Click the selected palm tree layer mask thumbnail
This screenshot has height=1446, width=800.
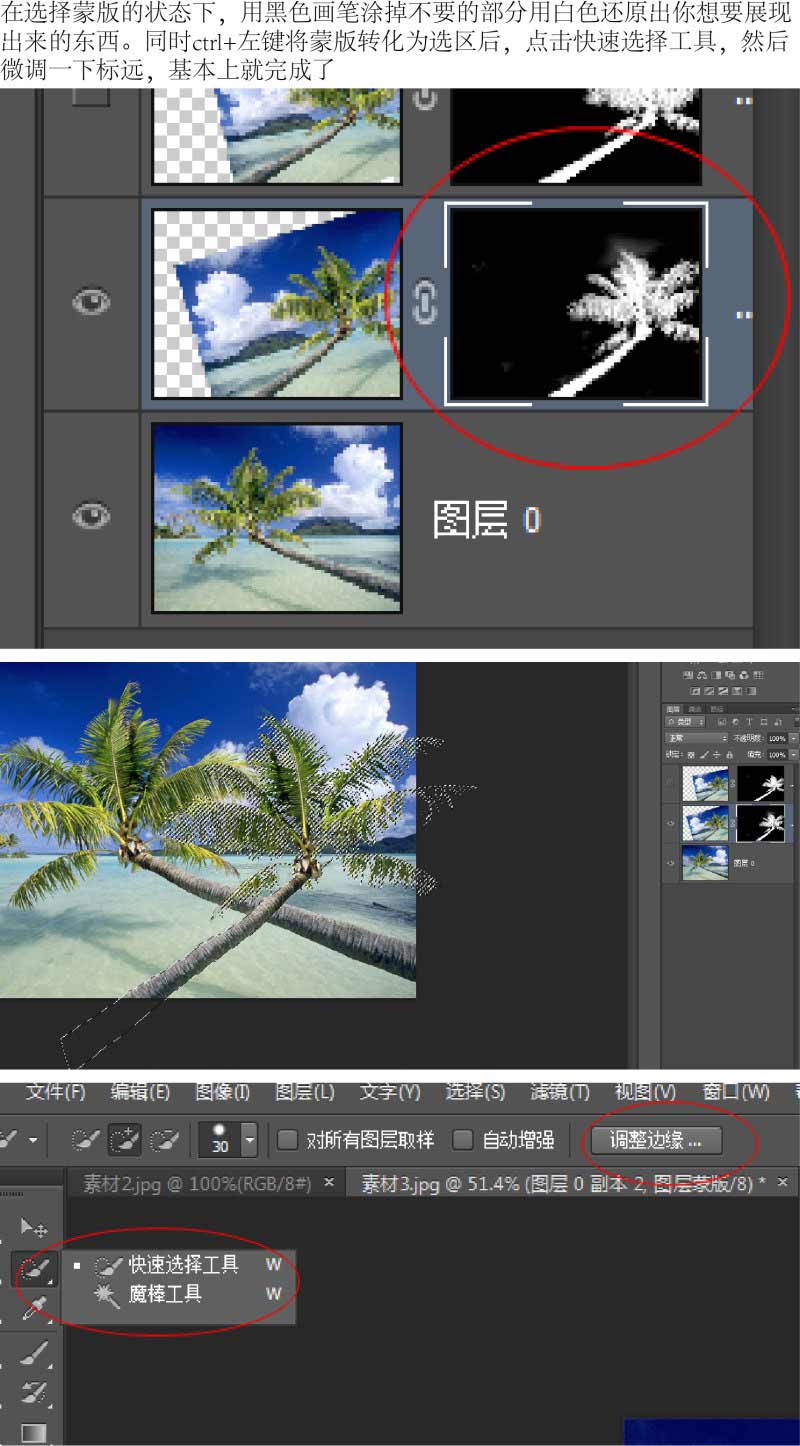coord(577,302)
